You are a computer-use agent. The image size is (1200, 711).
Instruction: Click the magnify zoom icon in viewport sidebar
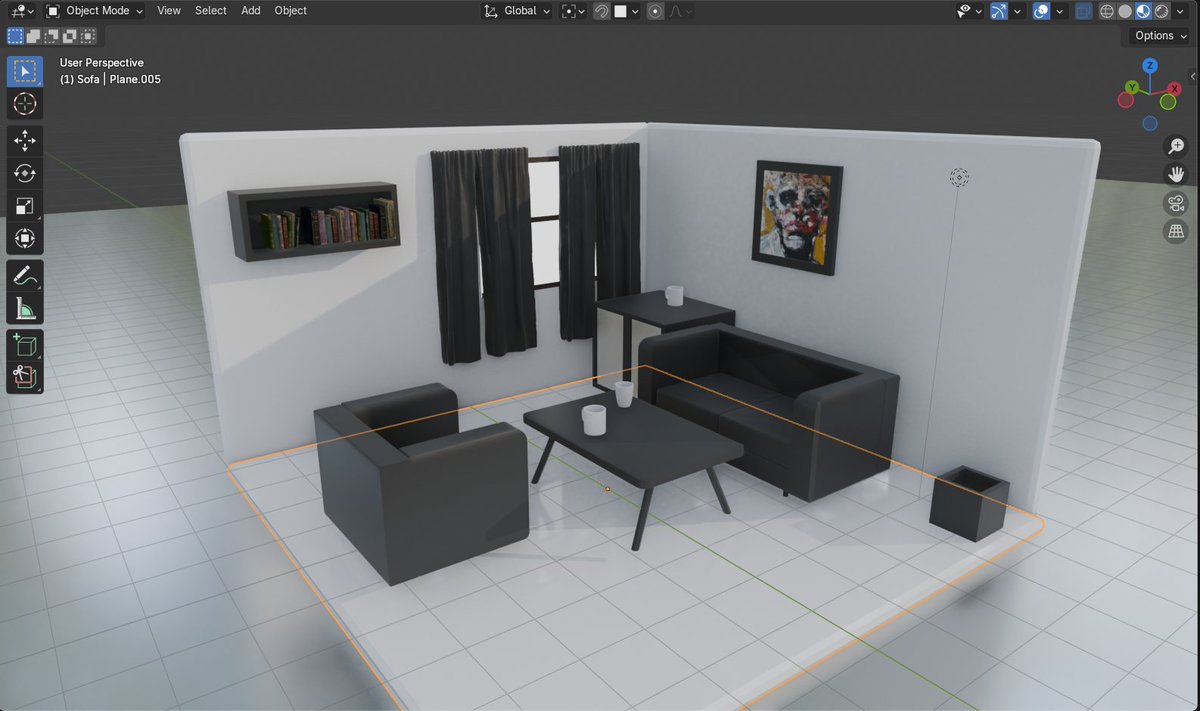pos(1176,146)
